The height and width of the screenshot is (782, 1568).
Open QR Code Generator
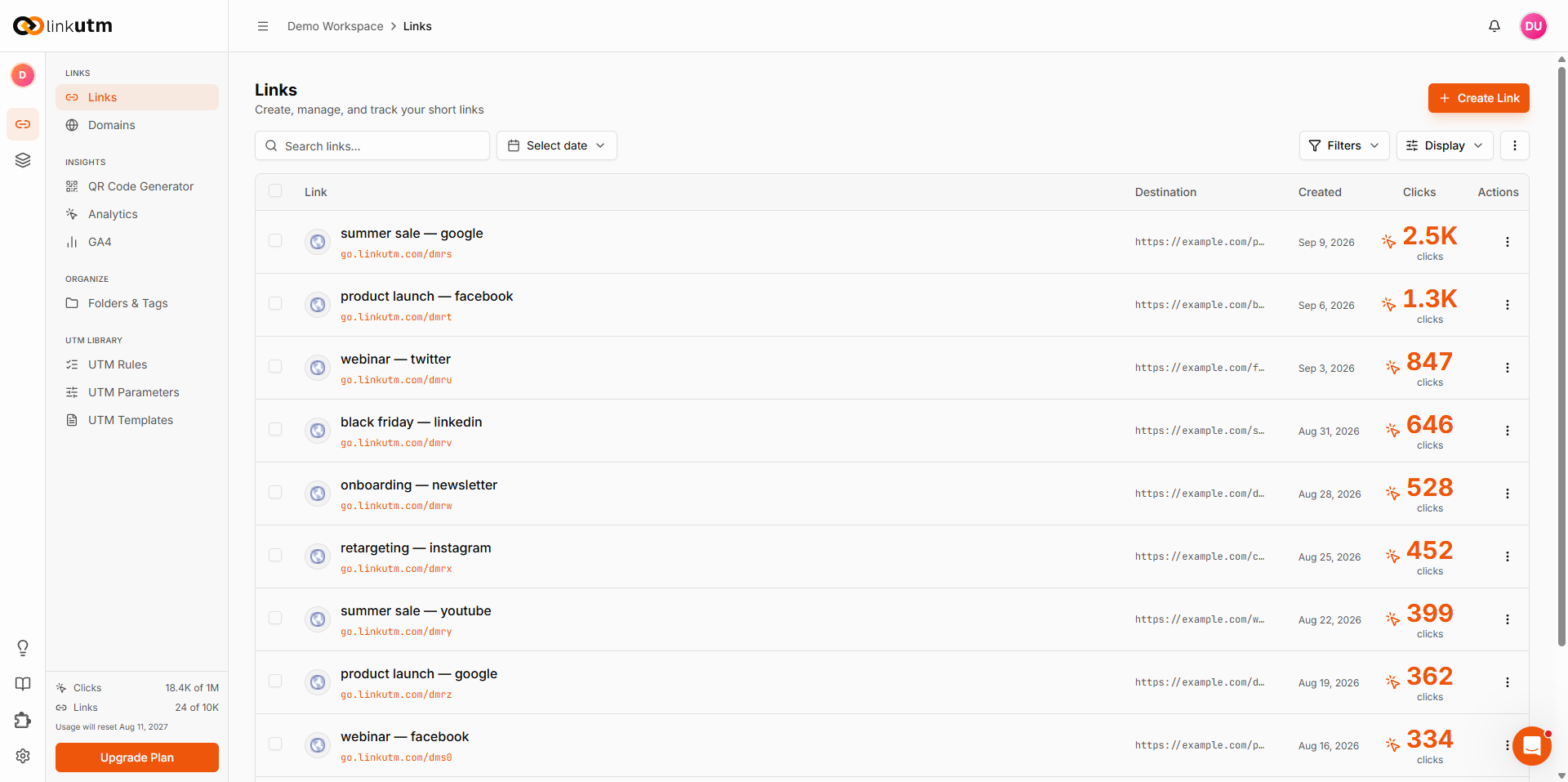pyautogui.click(x=137, y=186)
